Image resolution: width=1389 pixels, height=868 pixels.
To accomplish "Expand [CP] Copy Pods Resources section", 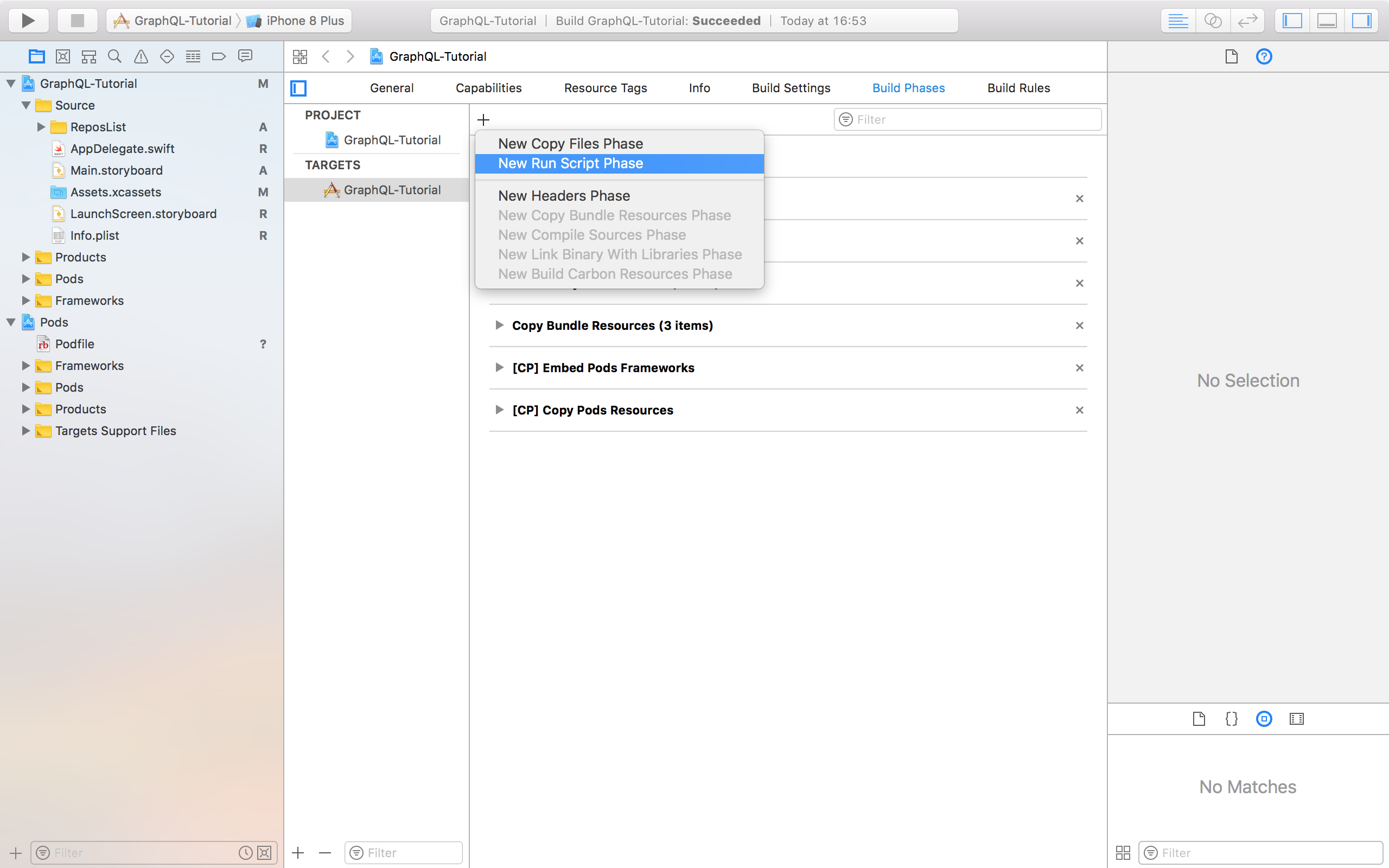I will tap(499, 410).
